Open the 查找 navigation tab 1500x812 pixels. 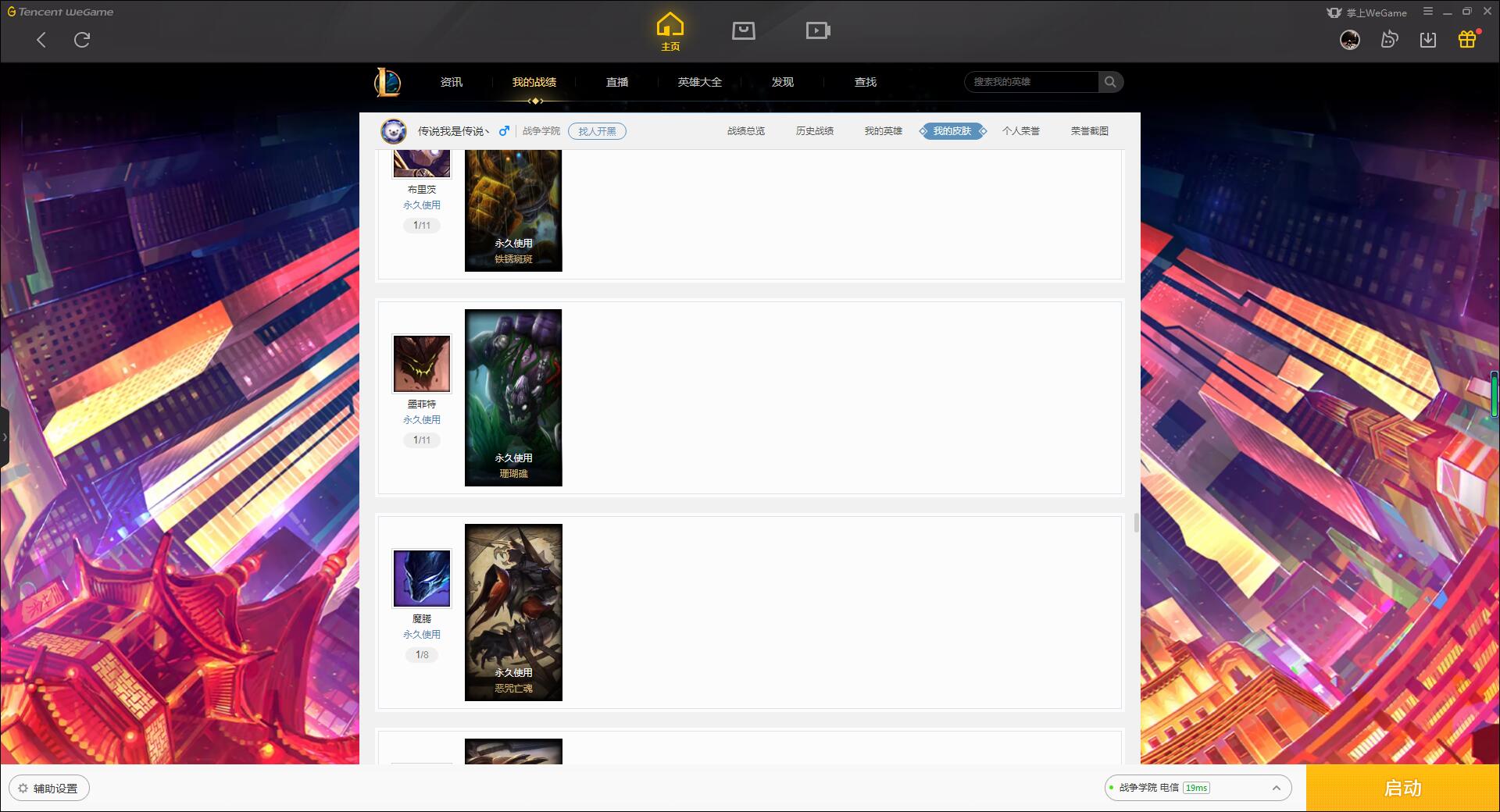point(866,82)
